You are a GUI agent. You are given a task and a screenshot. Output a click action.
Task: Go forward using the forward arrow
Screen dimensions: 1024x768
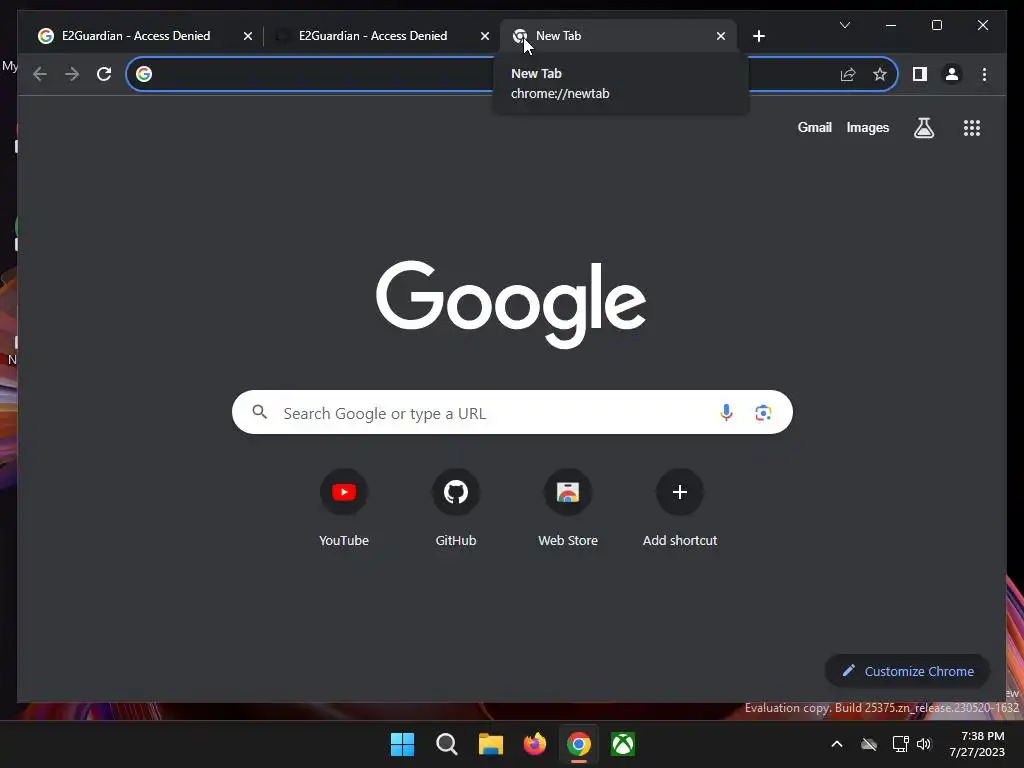tap(72, 74)
